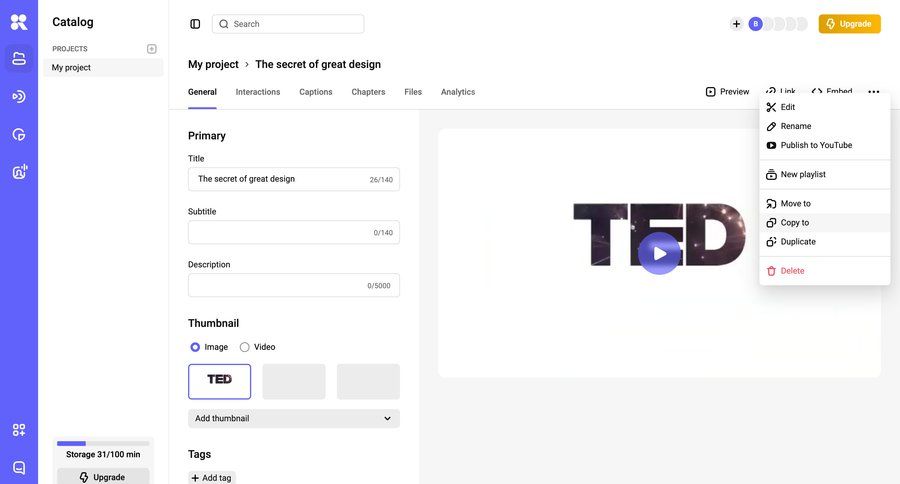
Task: Open the chat support icon at bottom left
Action: pos(19,467)
